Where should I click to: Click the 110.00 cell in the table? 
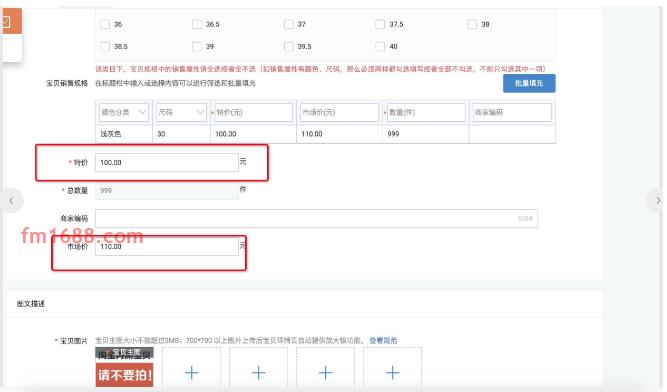[339, 134]
